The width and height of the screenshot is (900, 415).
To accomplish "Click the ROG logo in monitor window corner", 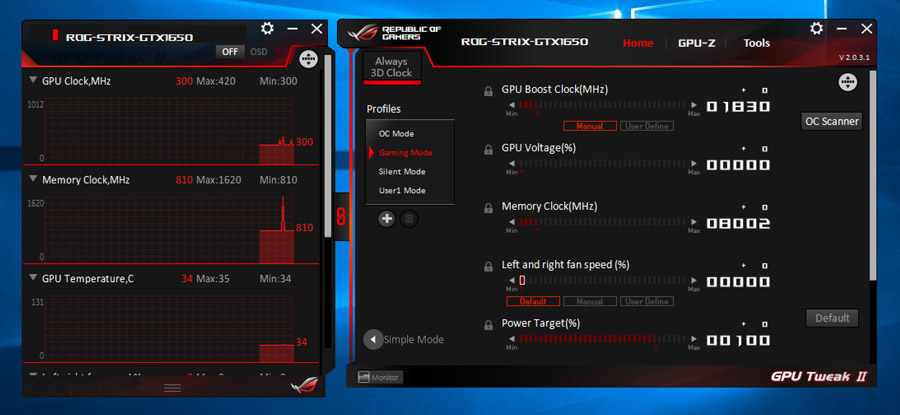I will [x=304, y=385].
